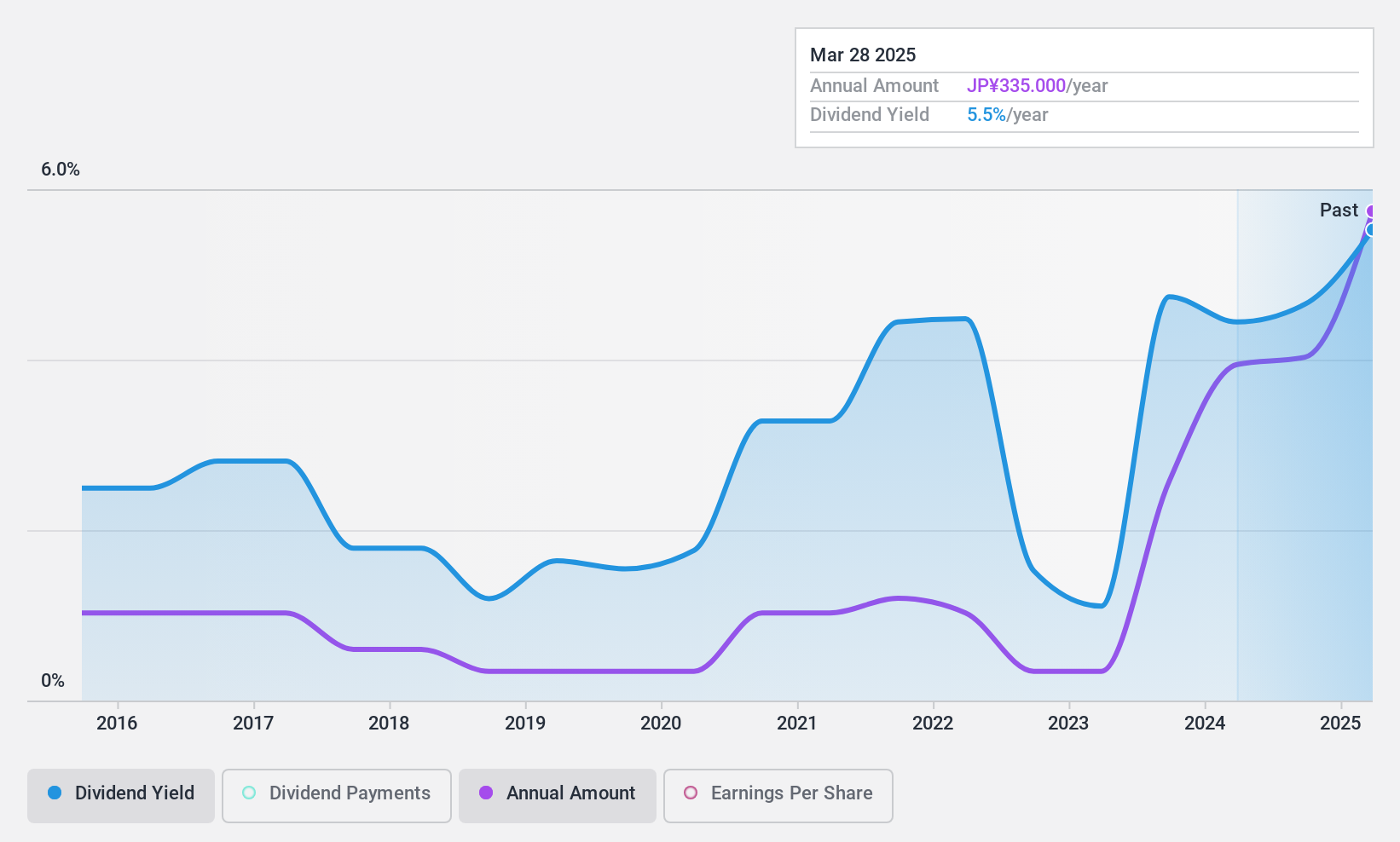Viewport: 1400px width, 842px height.
Task: Click the purple Annual Amount endpoint marker
Action: pyautogui.click(x=1372, y=211)
